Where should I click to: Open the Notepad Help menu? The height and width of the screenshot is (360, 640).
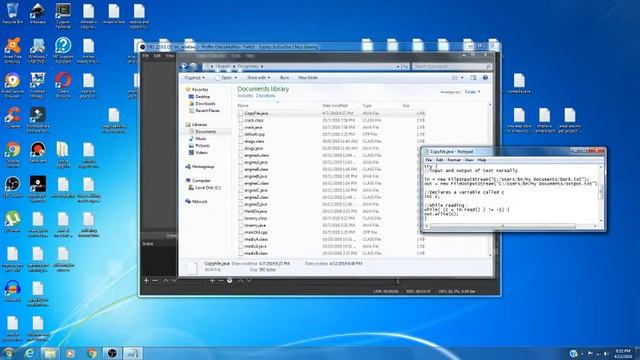click(482, 160)
